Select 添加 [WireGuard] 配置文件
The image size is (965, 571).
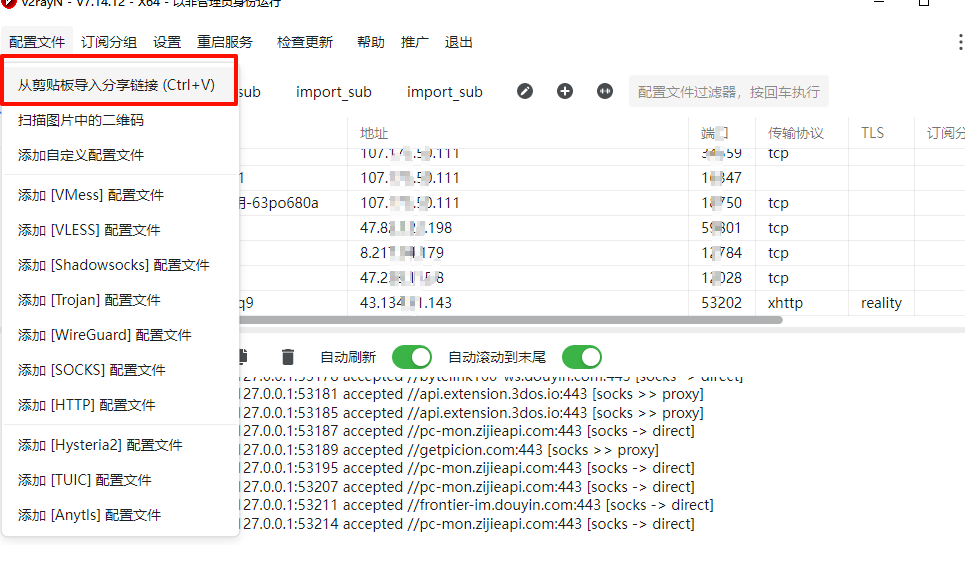120,335
